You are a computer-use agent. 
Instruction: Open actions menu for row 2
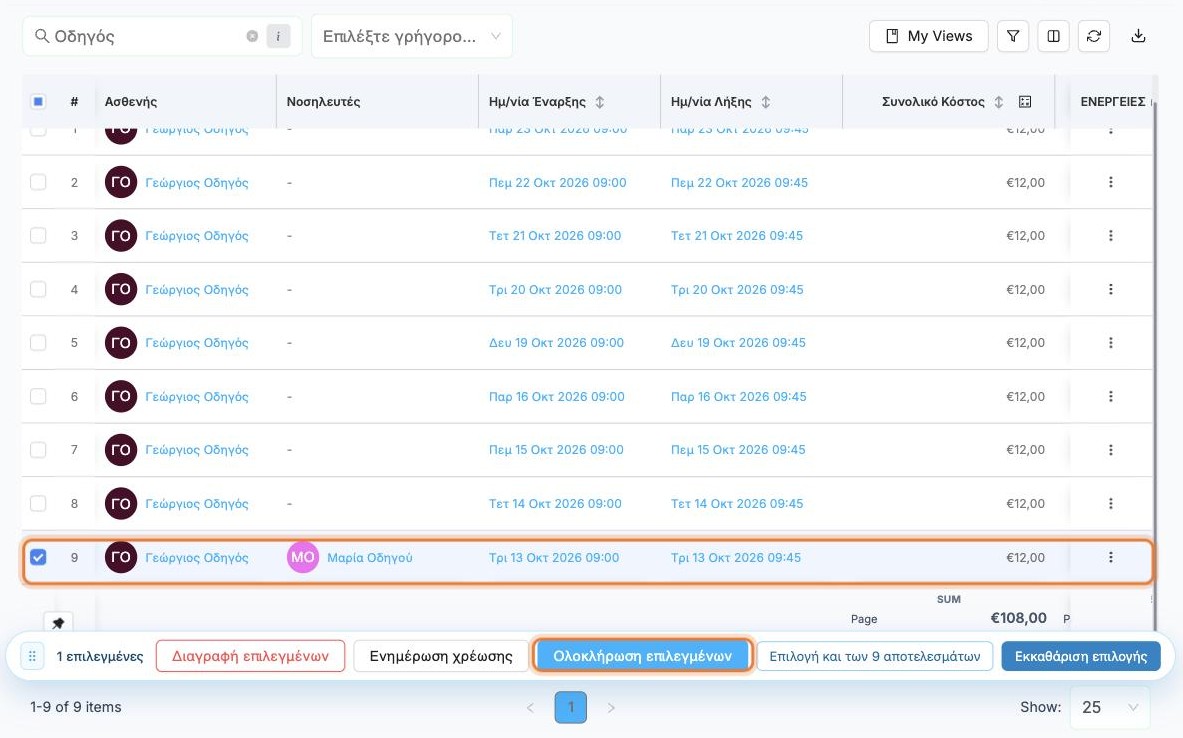pos(1111,183)
